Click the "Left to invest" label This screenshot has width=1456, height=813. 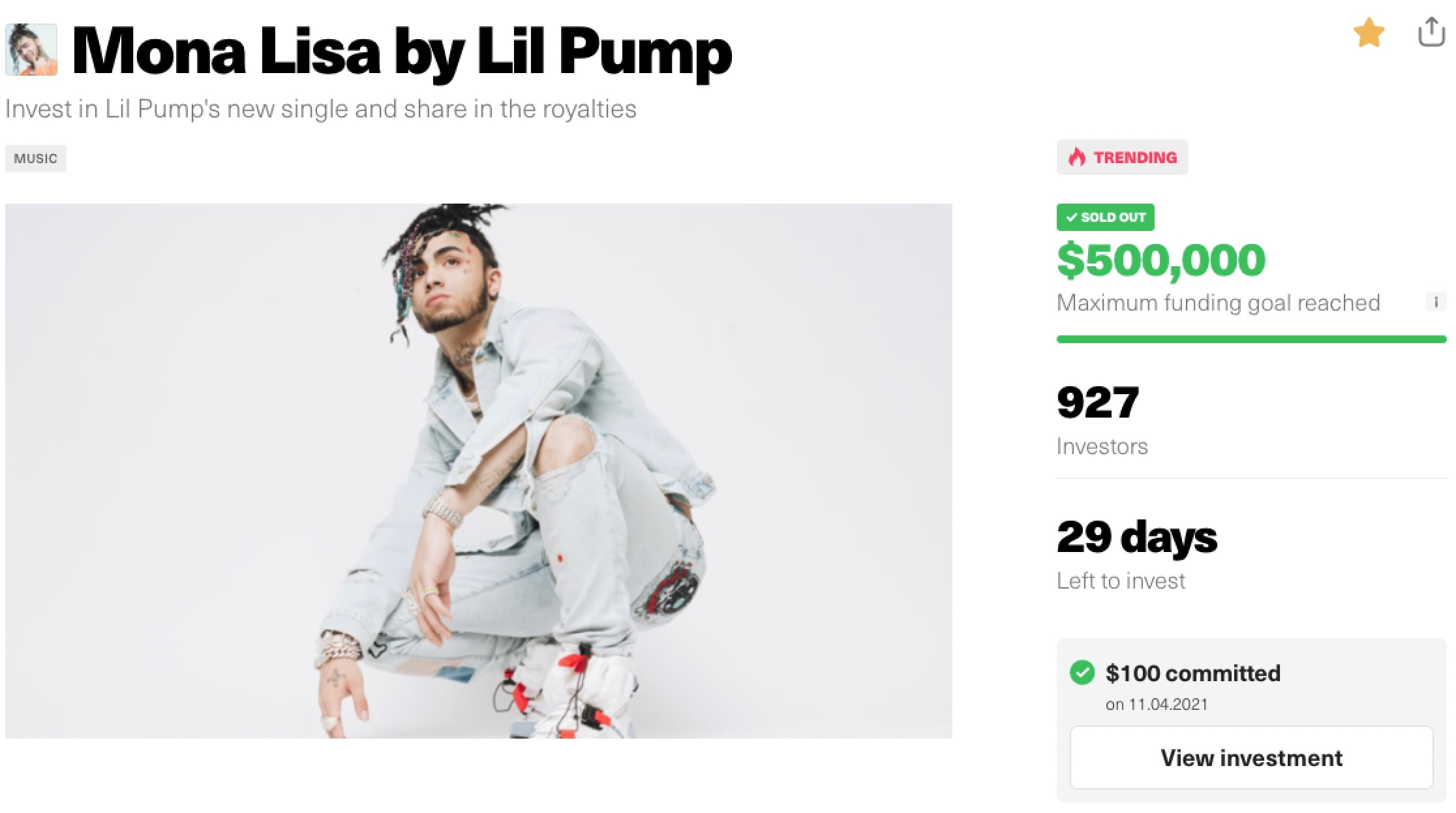click(x=1121, y=581)
